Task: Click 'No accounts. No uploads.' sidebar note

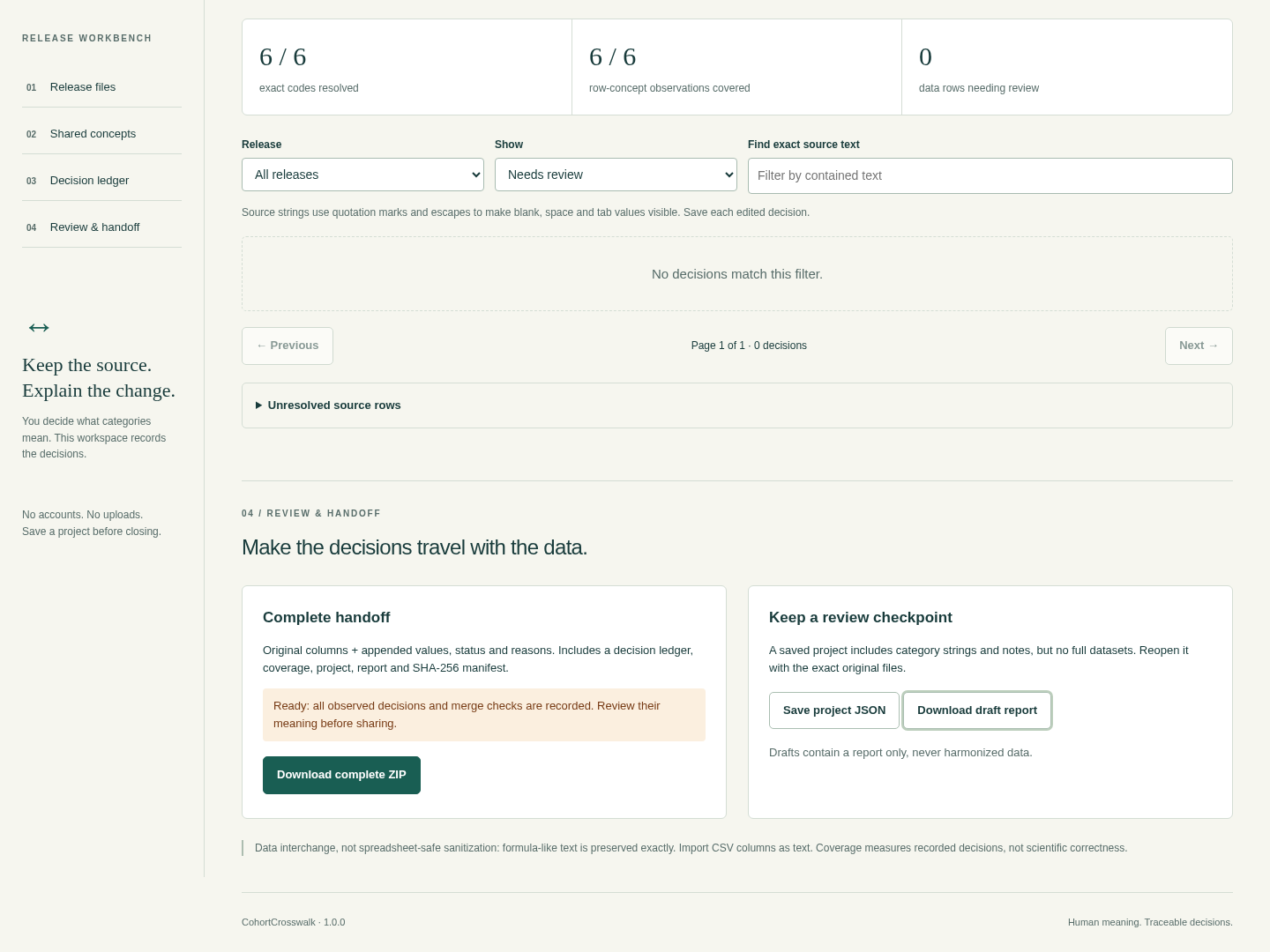Action: (x=82, y=515)
